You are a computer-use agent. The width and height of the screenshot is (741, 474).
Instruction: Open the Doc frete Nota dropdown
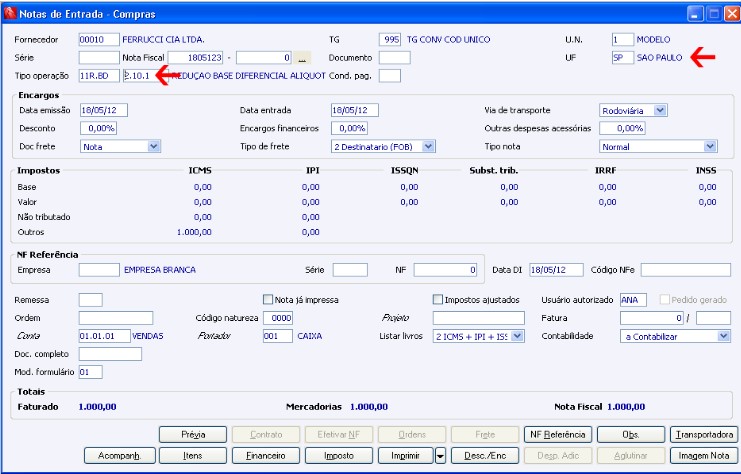[x=154, y=147]
